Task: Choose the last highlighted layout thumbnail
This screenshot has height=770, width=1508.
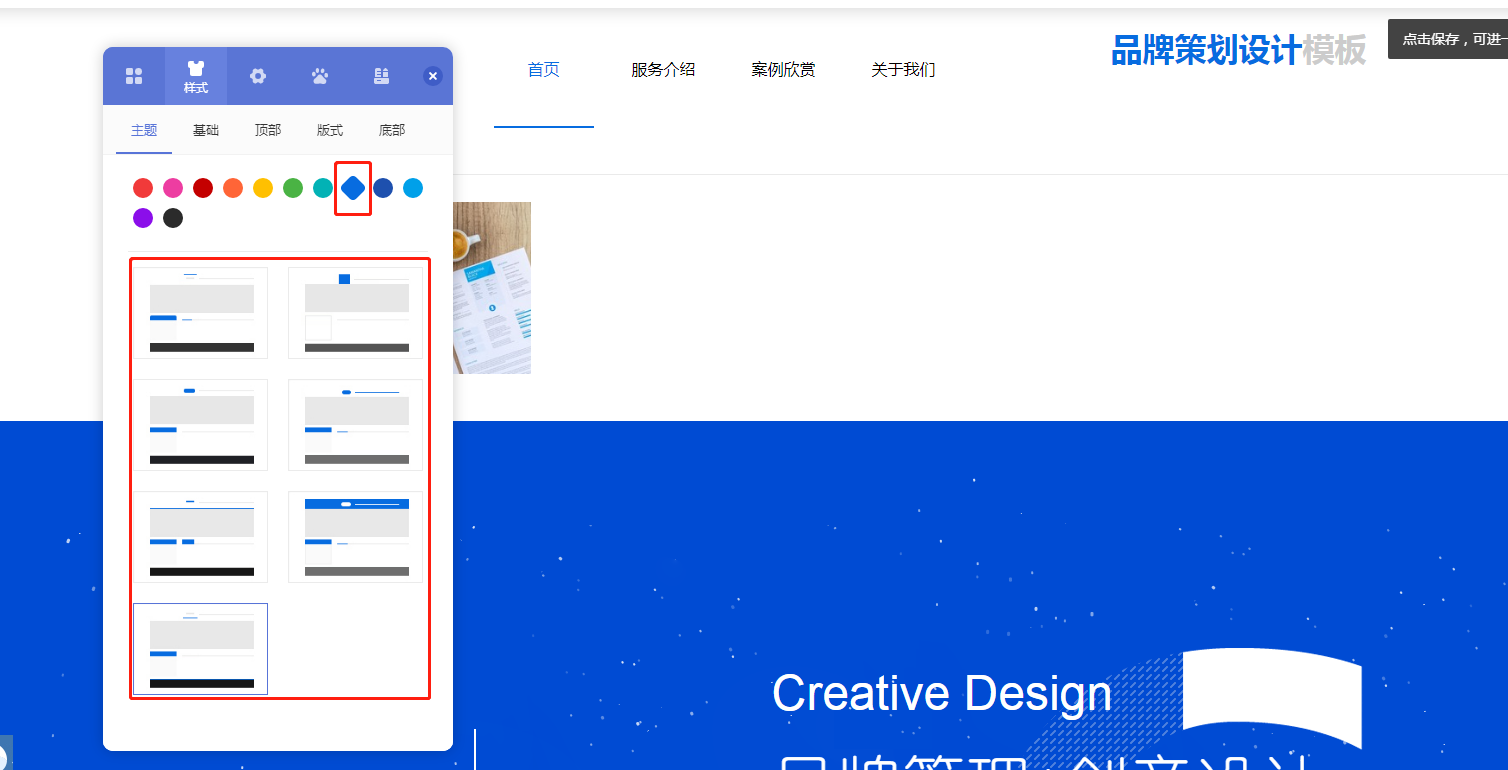Action: coord(200,649)
